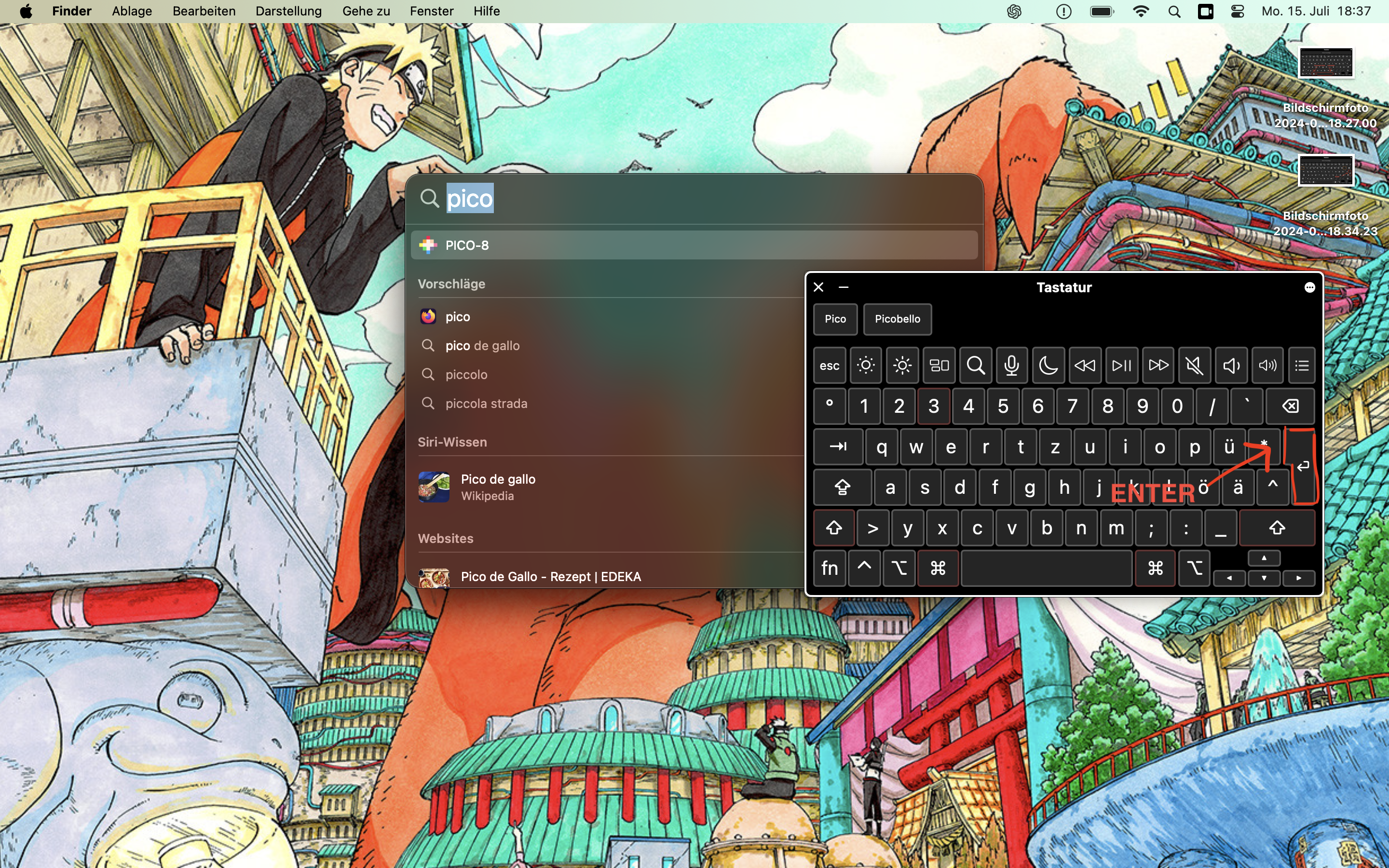Click the Do Not Disturb moon key
1389x868 pixels.
click(1048, 366)
